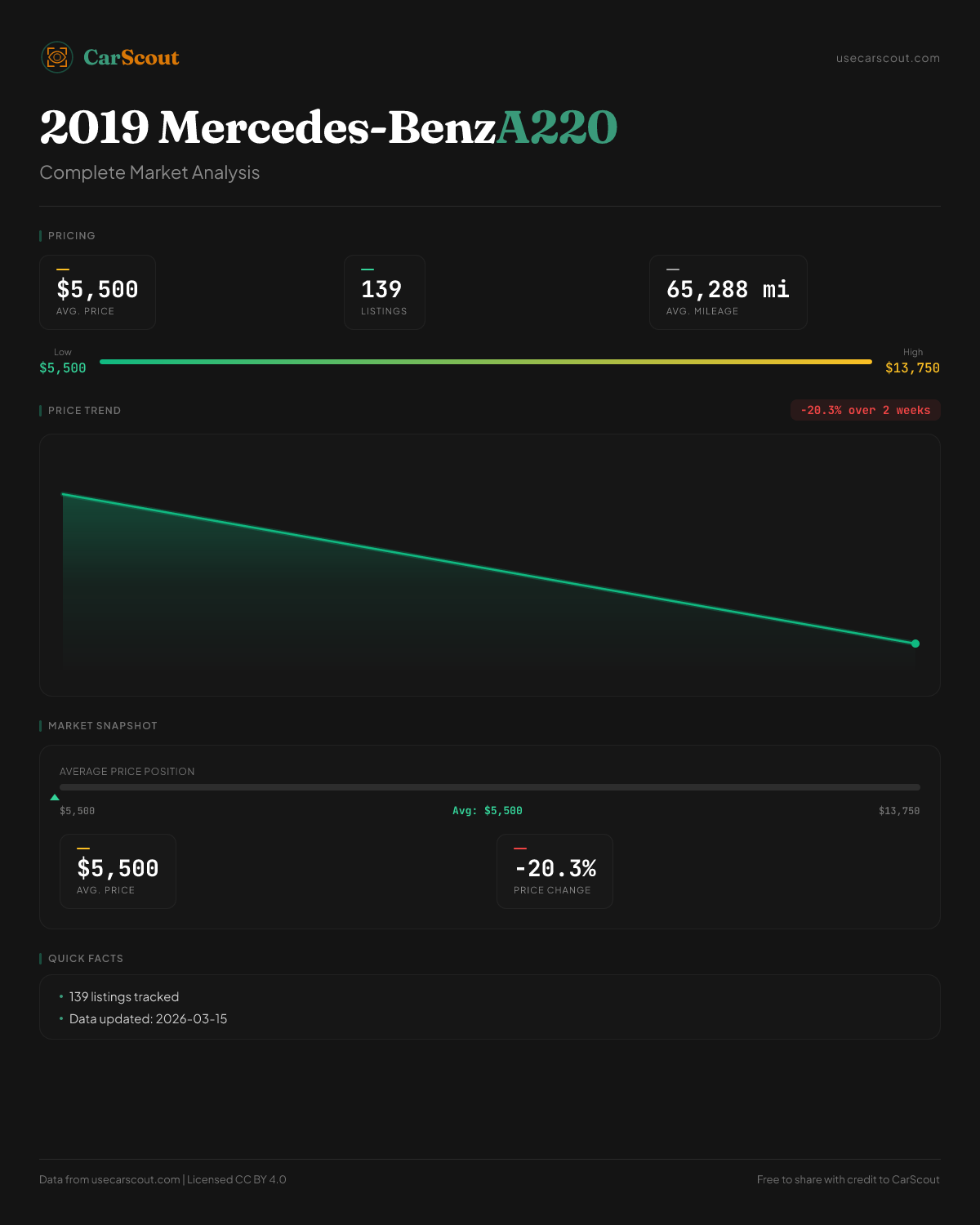Click the -20.3% over 2 weeks badge
980x1225 pixels.
click(x=865, y=410)
